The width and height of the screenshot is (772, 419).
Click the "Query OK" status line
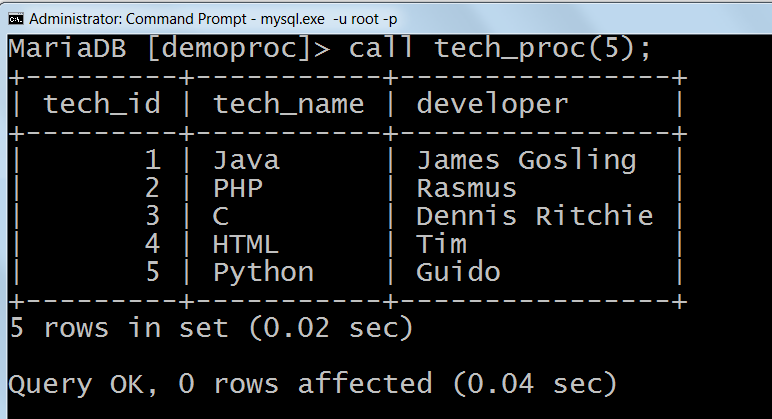coord(312,384)
